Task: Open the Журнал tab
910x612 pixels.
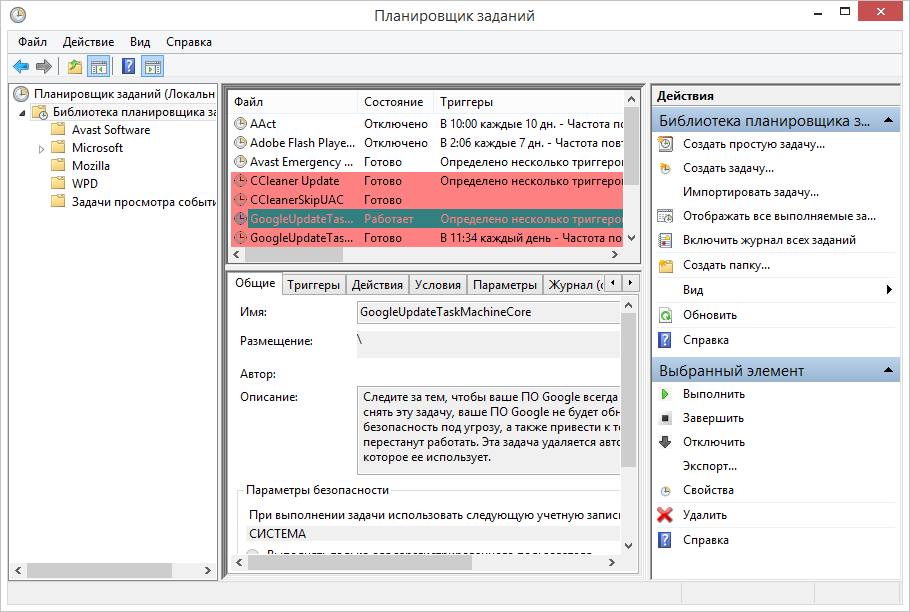Action: 574,285
